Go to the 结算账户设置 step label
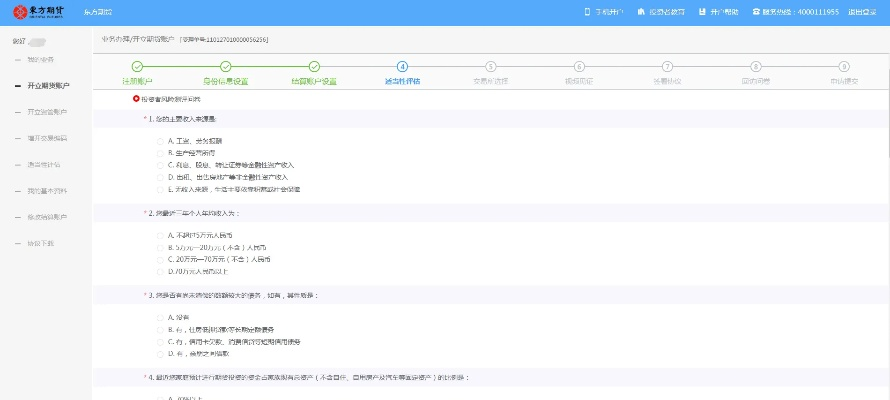This screenshot has height=400, width=890. [313, 80]
